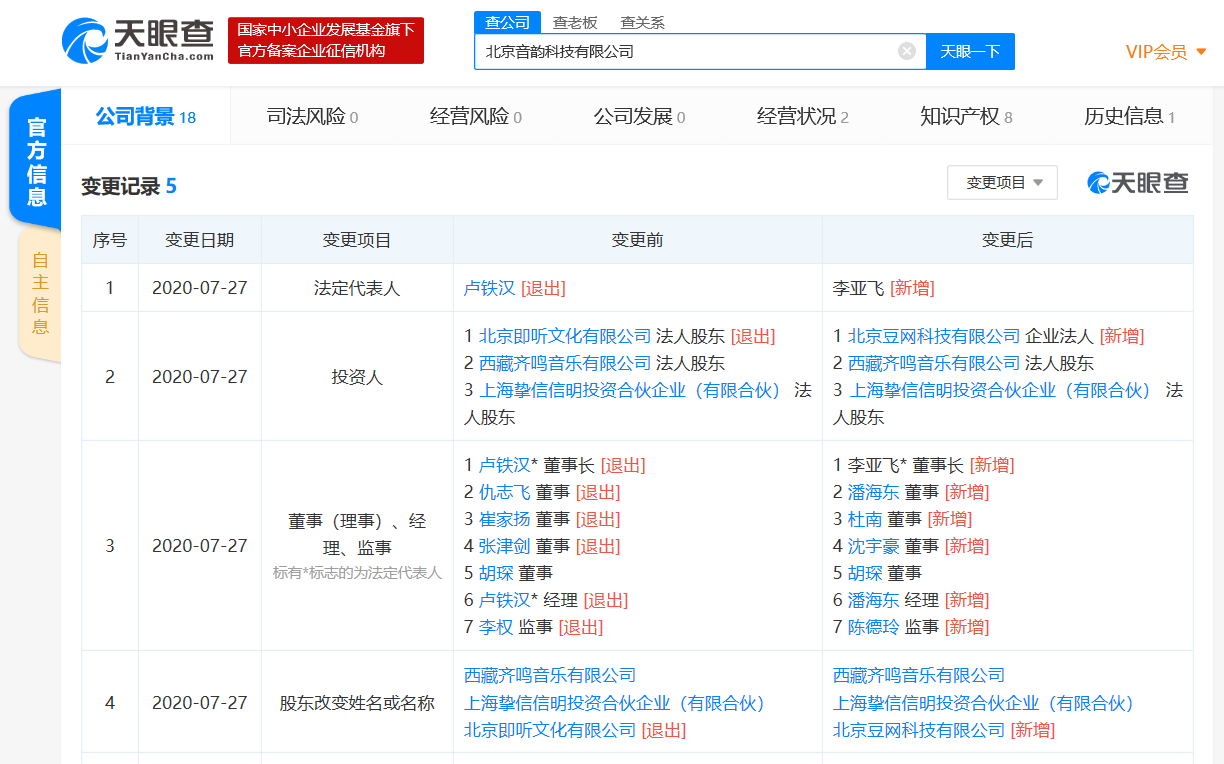
Task: Switch to the 查公司 search tab
Action: coord(507,22)
